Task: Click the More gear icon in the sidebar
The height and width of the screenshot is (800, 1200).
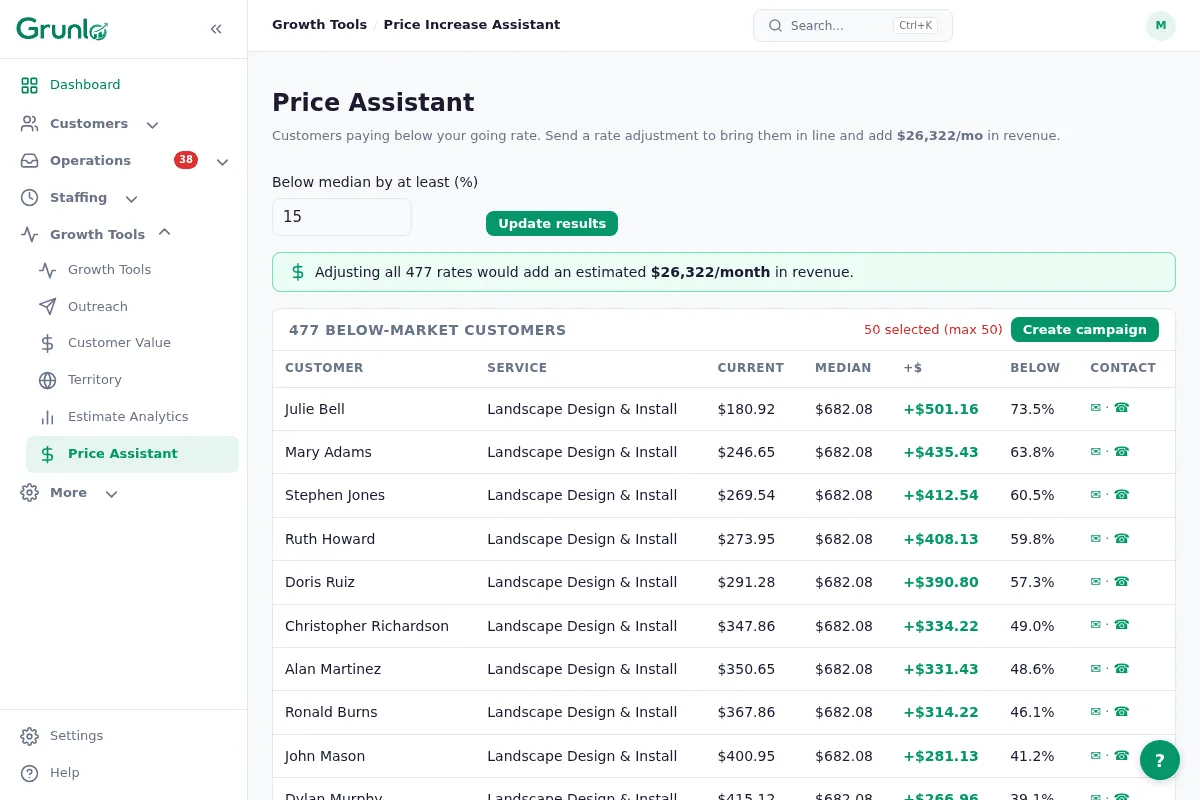Action: (30, 493)
